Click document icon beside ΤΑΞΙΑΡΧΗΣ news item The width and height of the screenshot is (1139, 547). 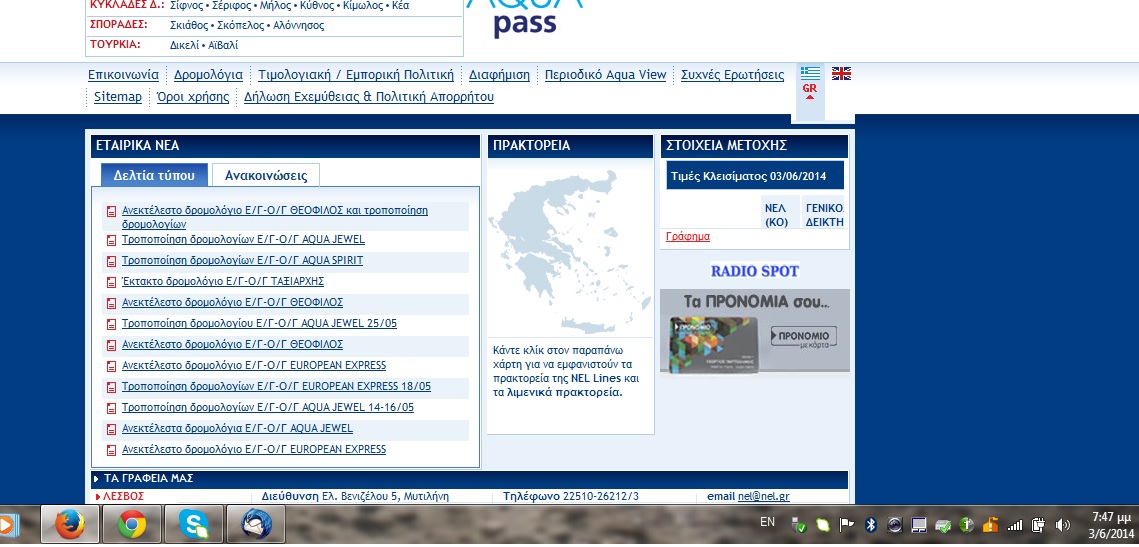point(111,282)
